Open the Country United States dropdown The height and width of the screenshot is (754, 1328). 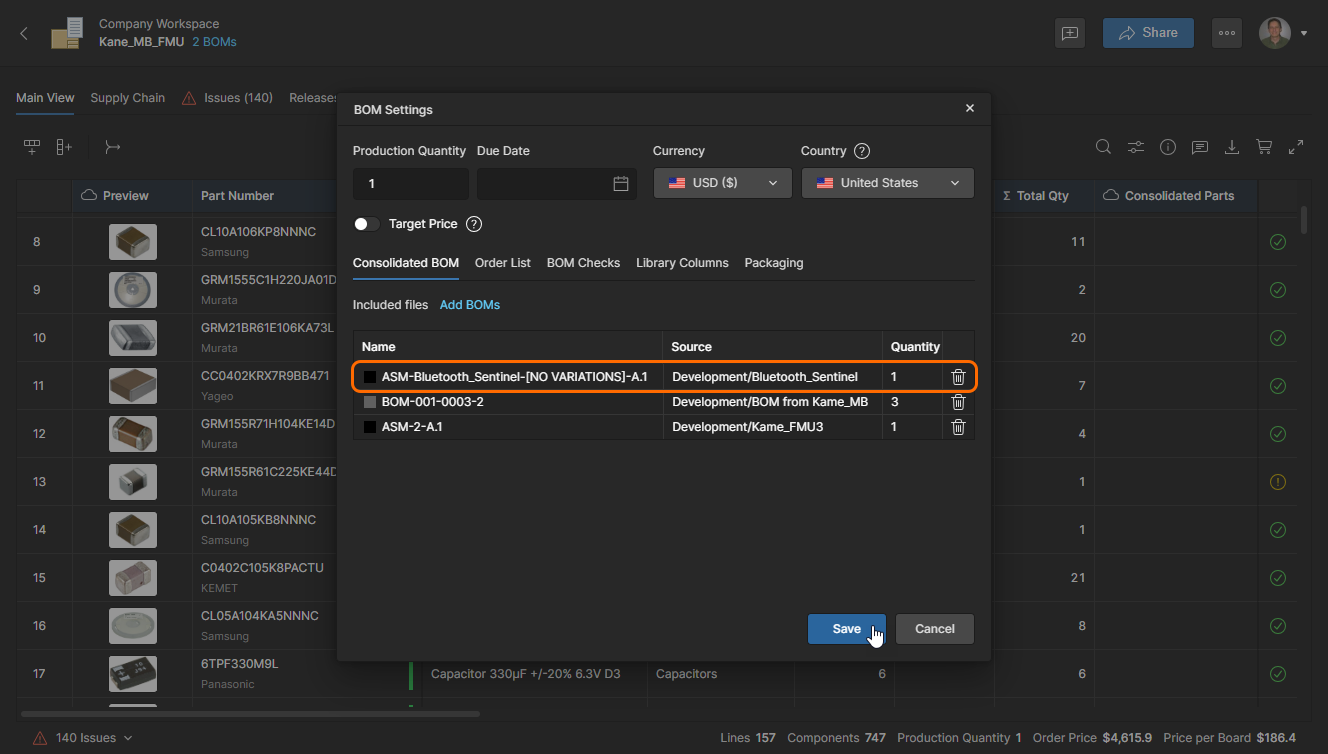[888, 183]
